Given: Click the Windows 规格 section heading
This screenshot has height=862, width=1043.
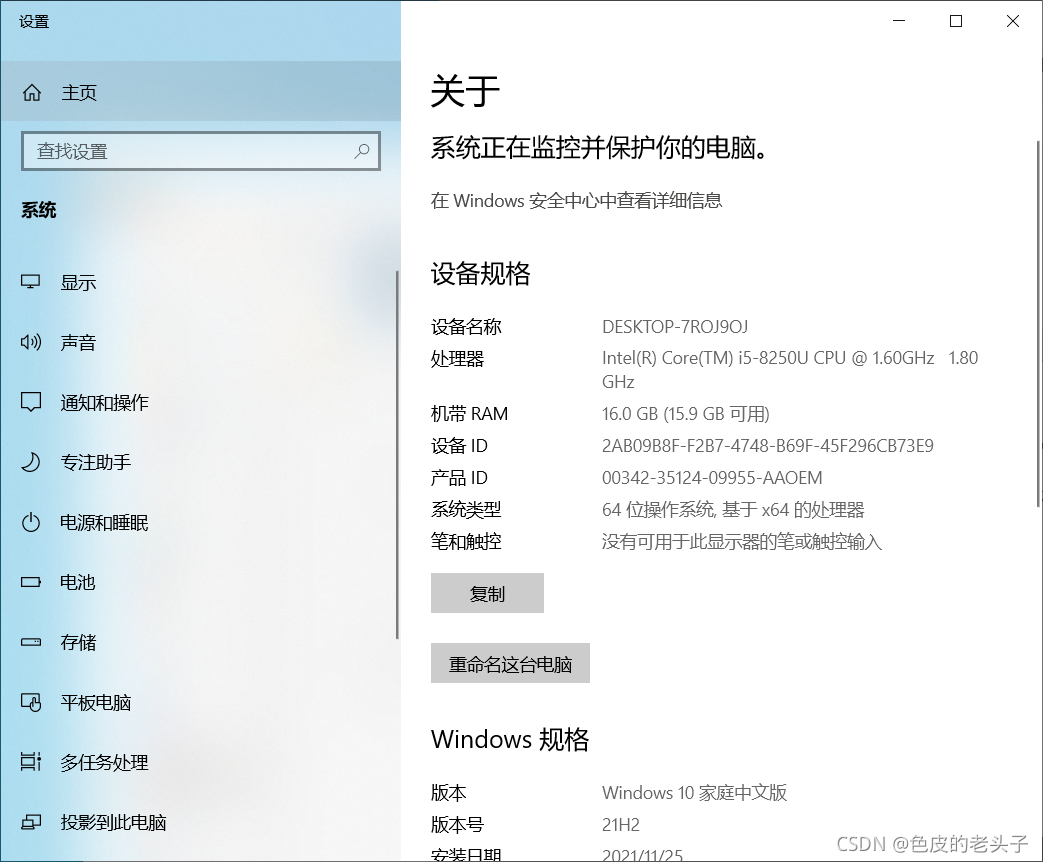Looking at the screenshot, I should 510,739.
